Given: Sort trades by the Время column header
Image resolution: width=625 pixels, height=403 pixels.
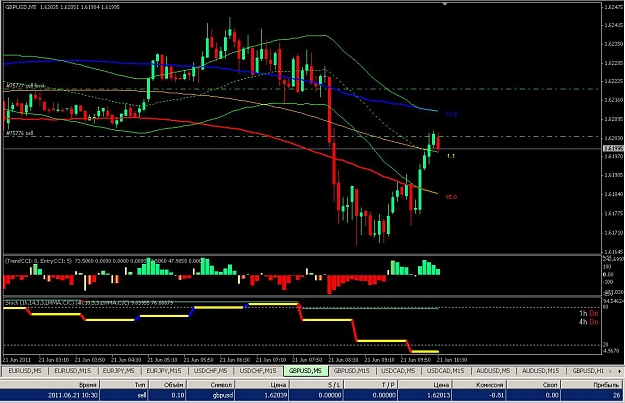Looking at the screenshot, I should [50, 385].
